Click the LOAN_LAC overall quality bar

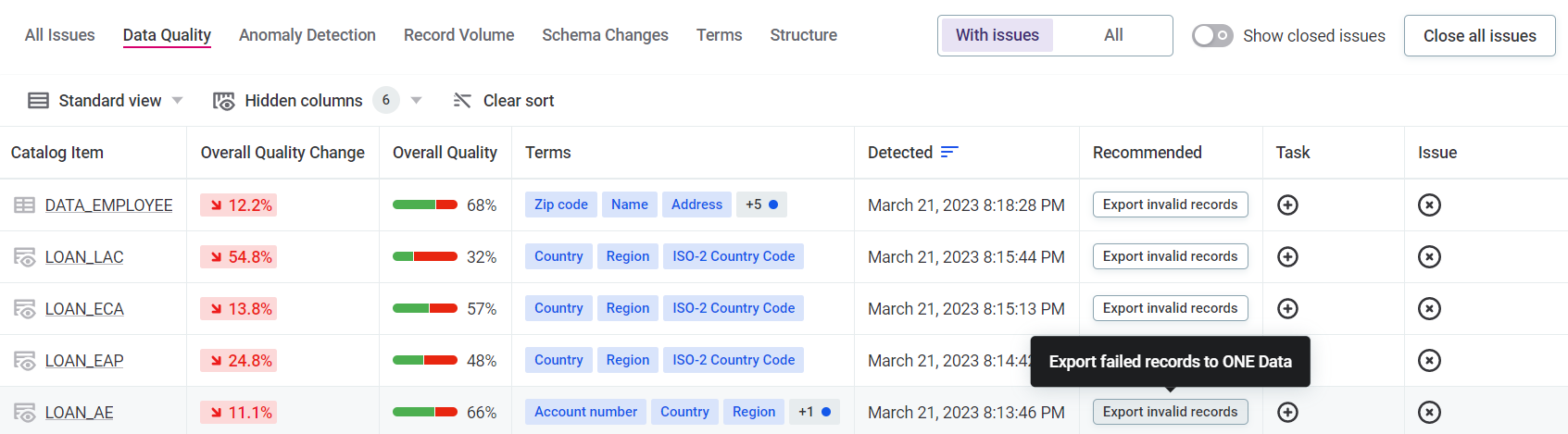424,257
